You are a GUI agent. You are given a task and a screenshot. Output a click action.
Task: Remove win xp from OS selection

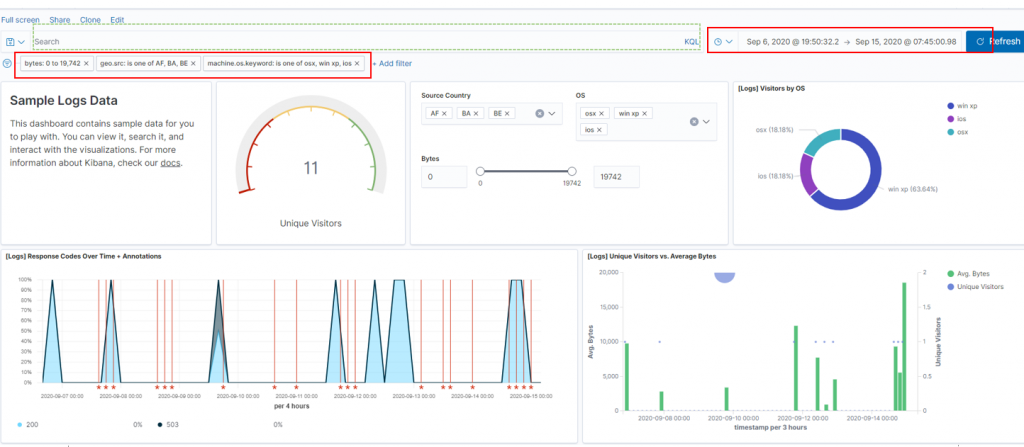pyautogui.click(x=645, y=113)
